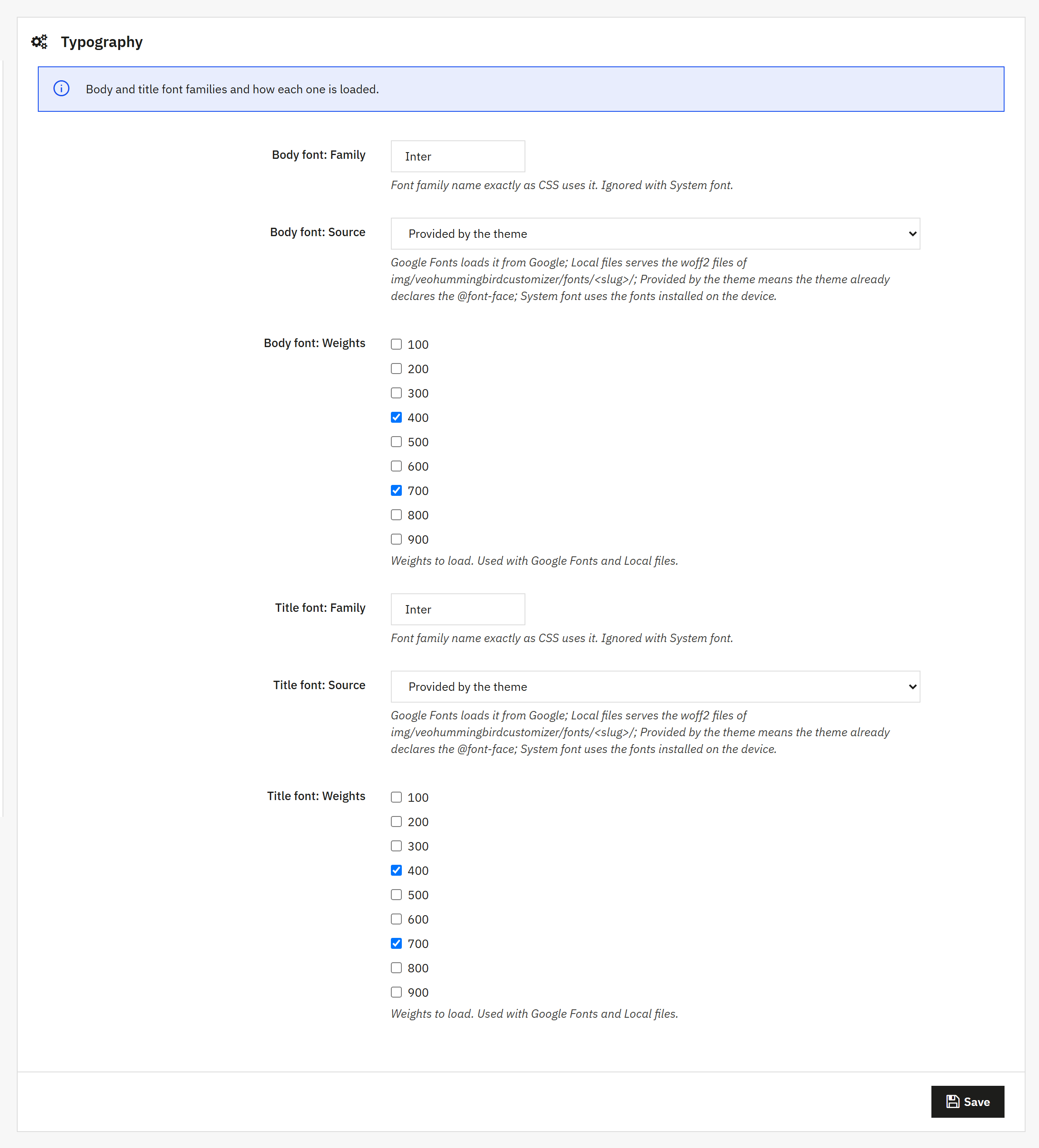Screen dimensions: 1039x1148
Task: Click the Typography gears icon
Action: (40, 42)
